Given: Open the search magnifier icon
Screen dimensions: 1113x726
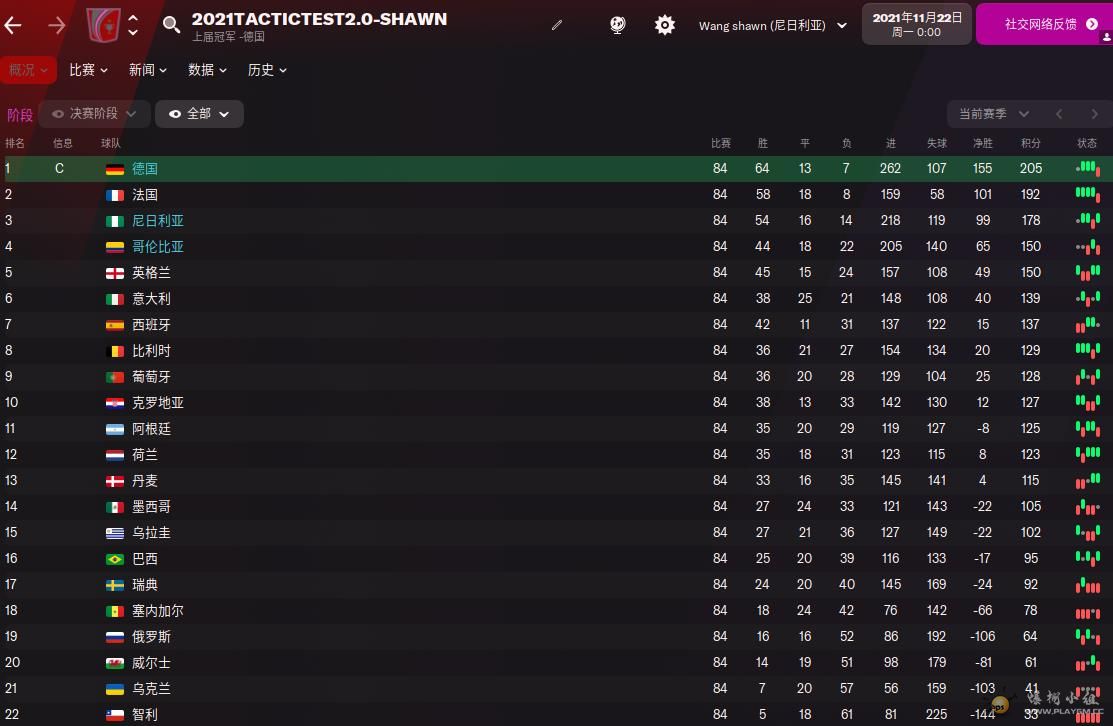Looking at the screenshot, I should 171,25.
